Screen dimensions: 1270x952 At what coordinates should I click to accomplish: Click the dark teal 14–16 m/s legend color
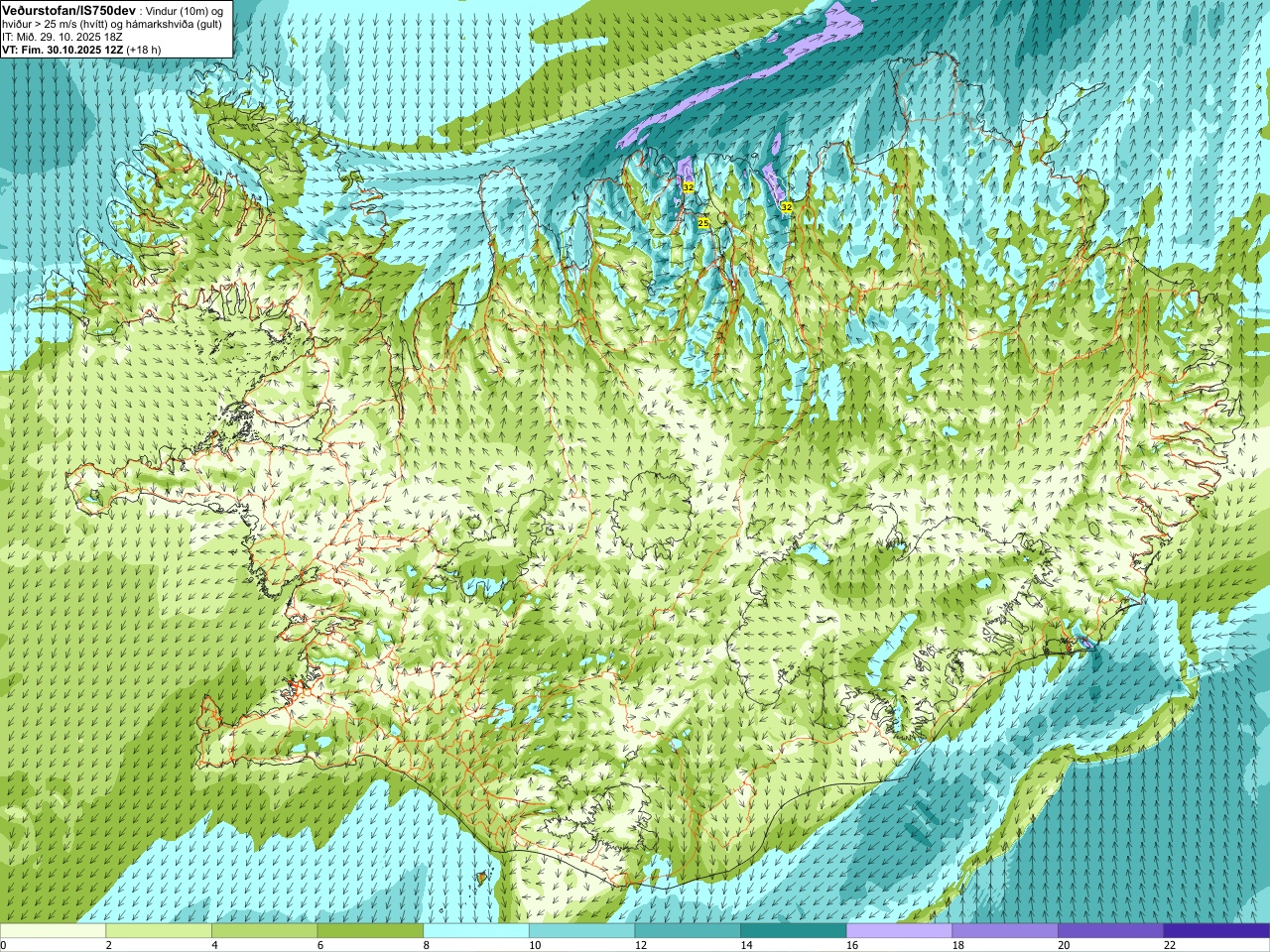pos(794,931)
